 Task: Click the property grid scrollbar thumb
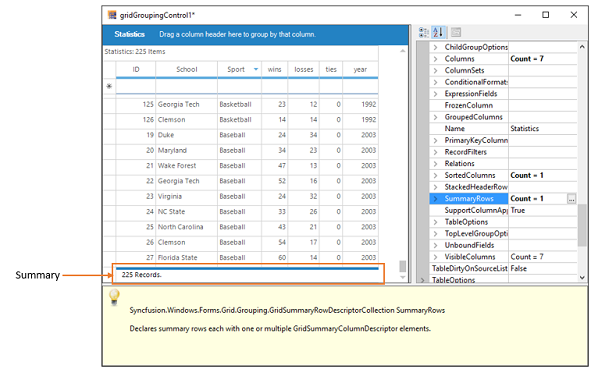[582, 225]
